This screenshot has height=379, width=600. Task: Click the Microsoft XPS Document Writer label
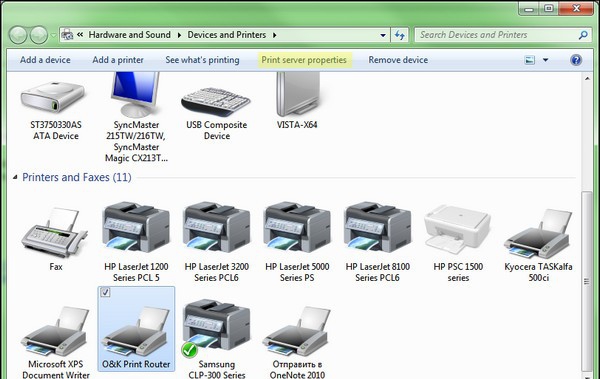[x=56, y=369]
